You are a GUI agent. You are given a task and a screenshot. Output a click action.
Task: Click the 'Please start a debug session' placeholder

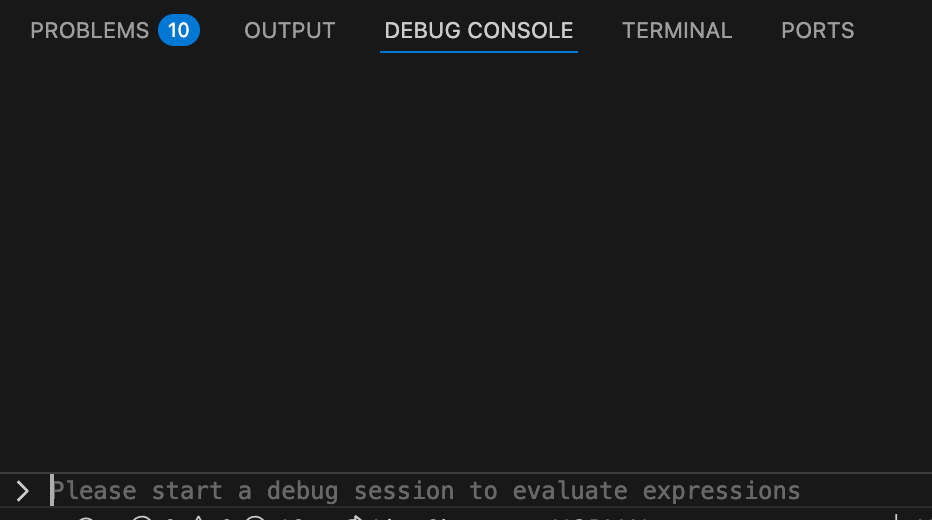coord(426,491)
